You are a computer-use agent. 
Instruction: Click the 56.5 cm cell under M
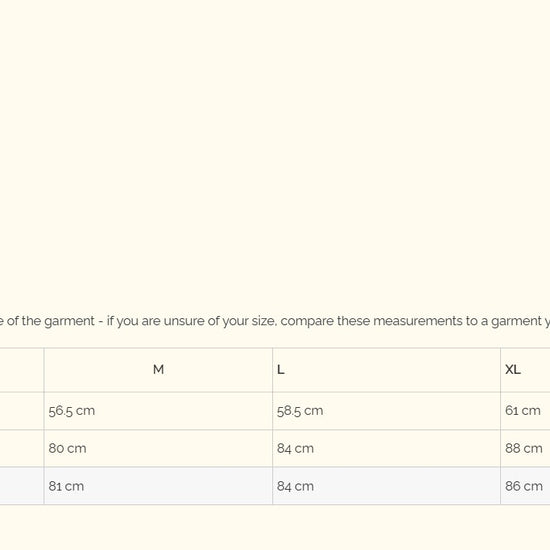[x=158, y=411]
